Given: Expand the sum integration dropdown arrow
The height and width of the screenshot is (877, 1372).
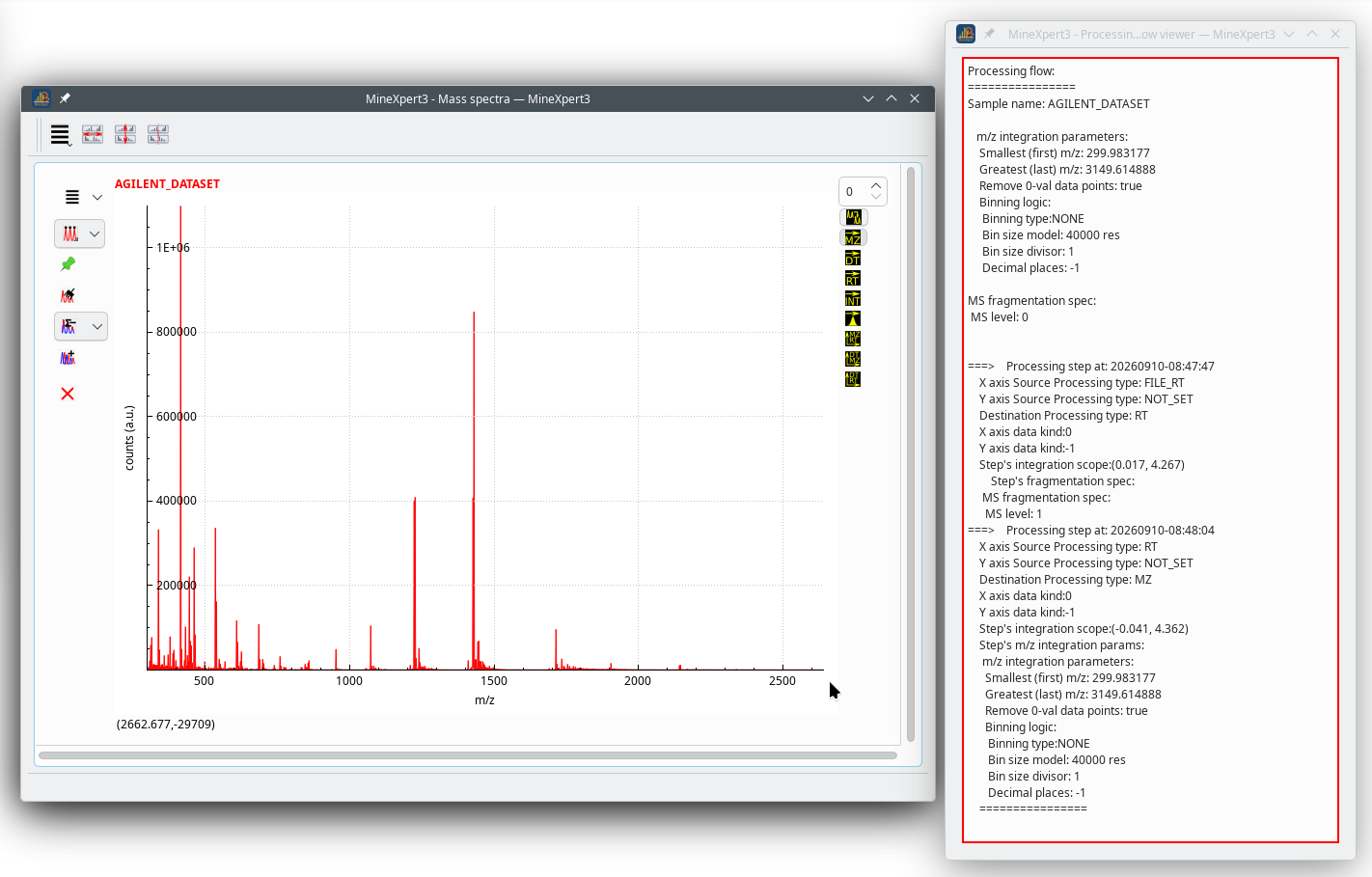Looking at the screenshot, I should pyautogui.click(x=97, y=326).
